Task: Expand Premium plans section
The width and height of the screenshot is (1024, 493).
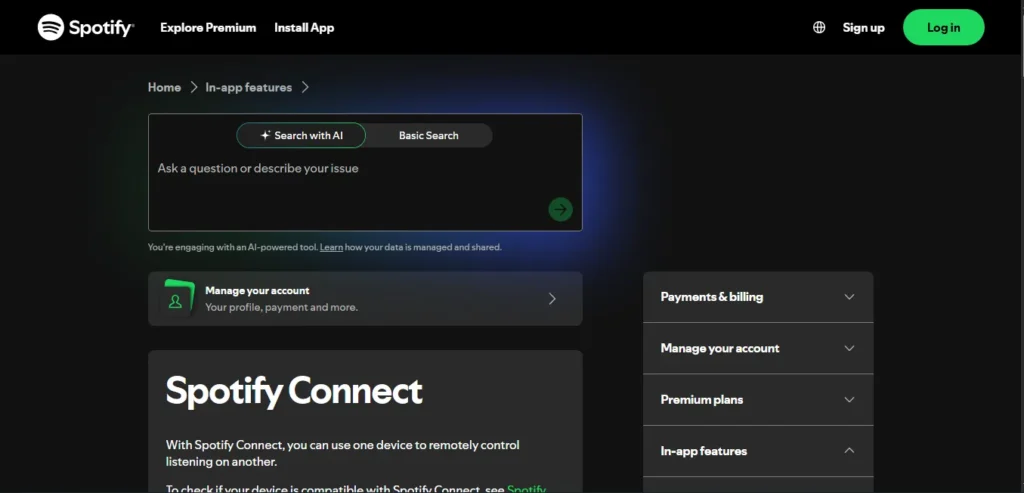Action: coord(758,400)
